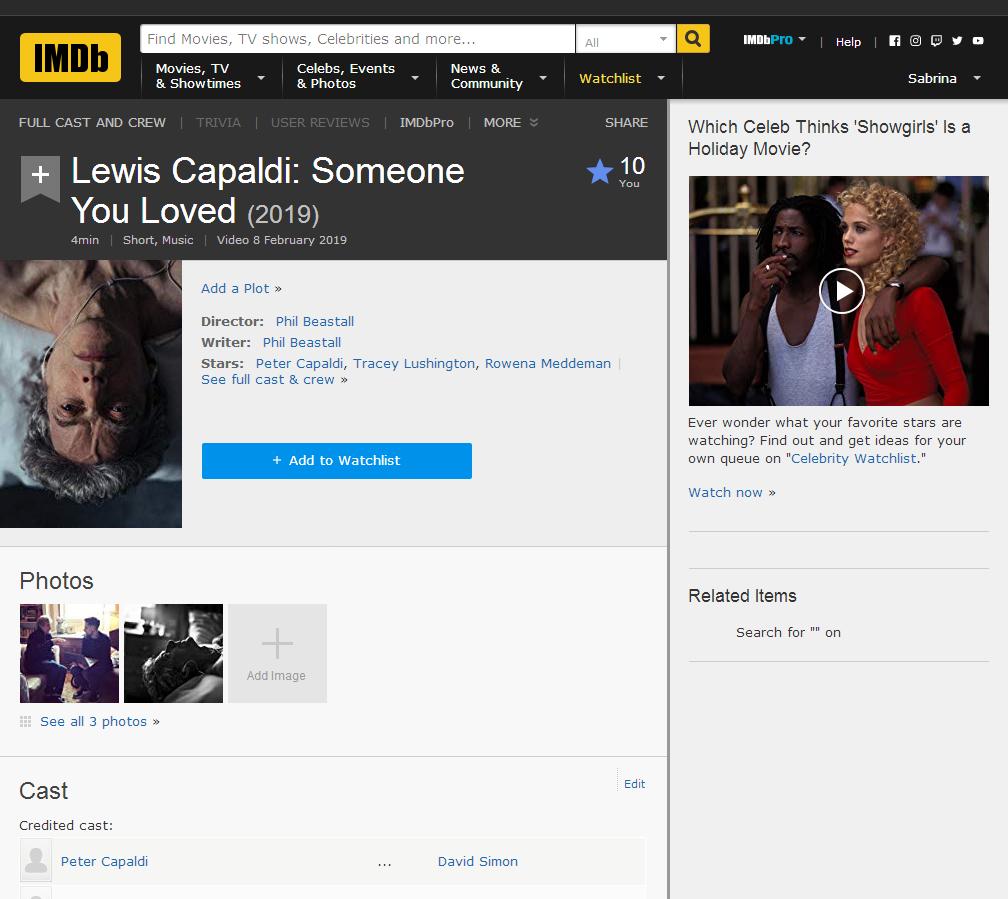This screenshot has width=1008, height=899.
Task: Click the Add to Watchlist button
Action: click(x=337, y=460)
